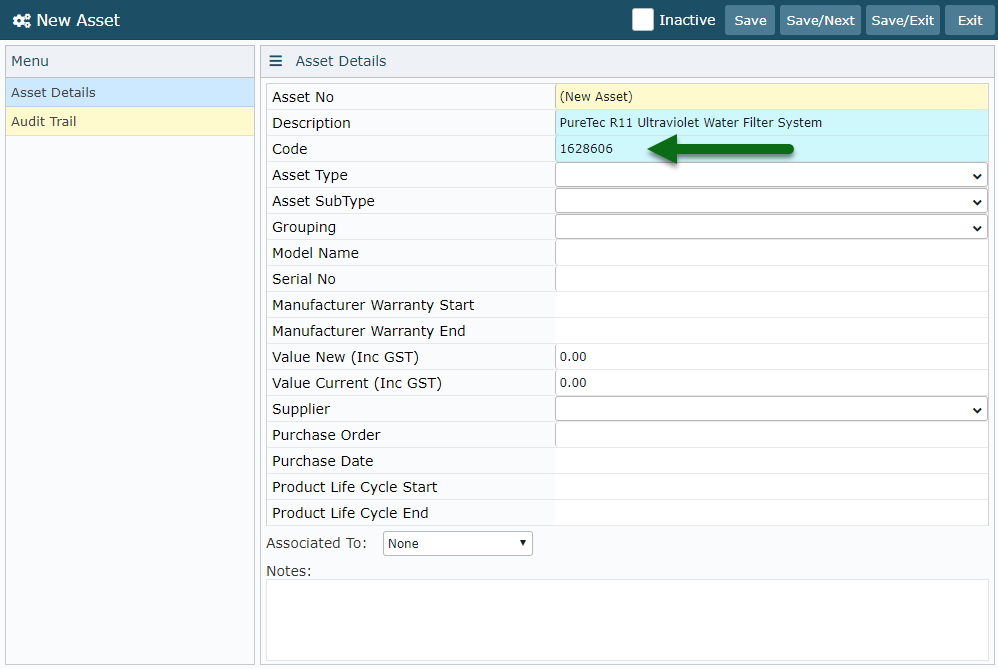Image resolution: width=998 pixels, height=669 pixels.
Task: Click the Associated To: label
Action: pos(316,543)
